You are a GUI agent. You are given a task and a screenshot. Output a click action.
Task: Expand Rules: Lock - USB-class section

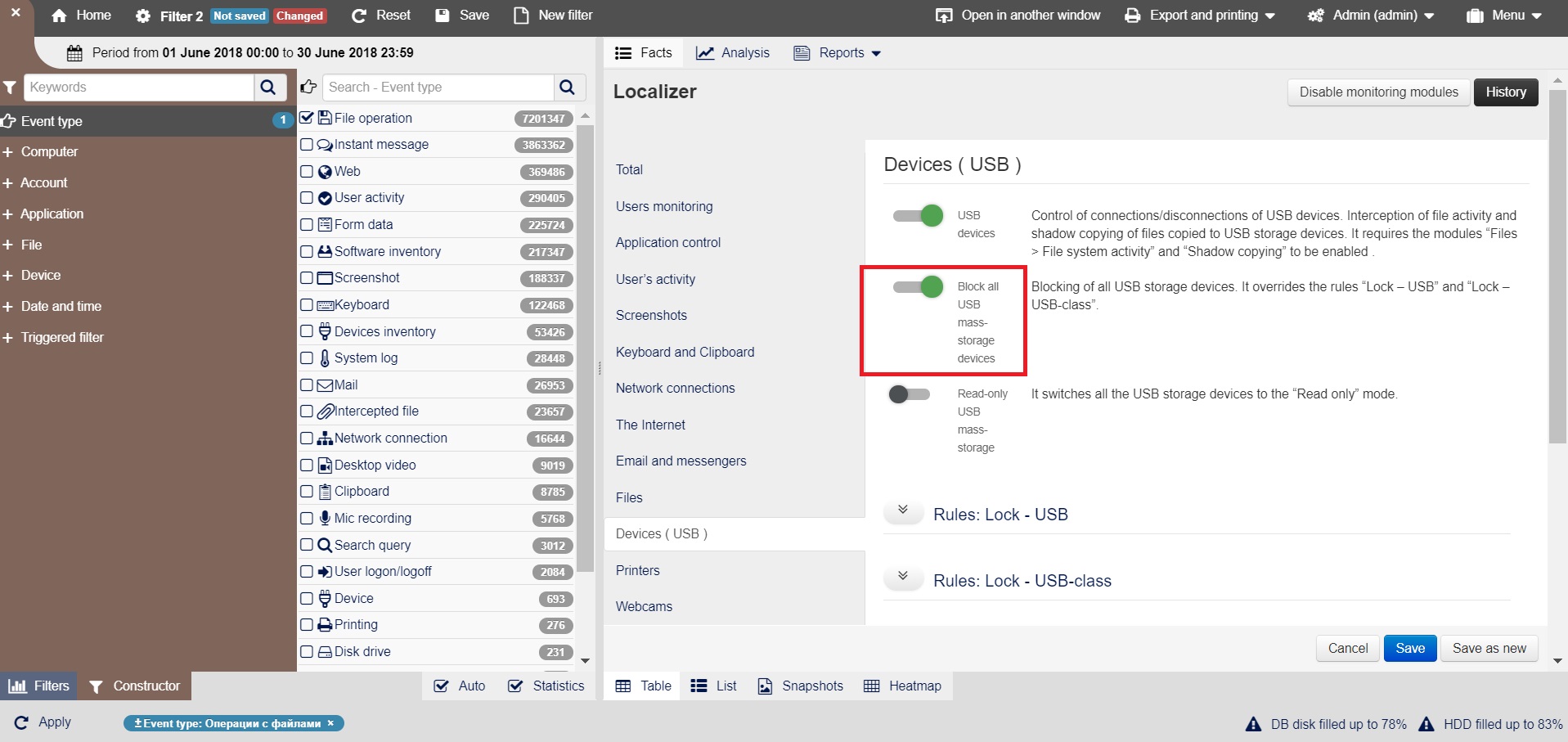[x=903, y=577]
